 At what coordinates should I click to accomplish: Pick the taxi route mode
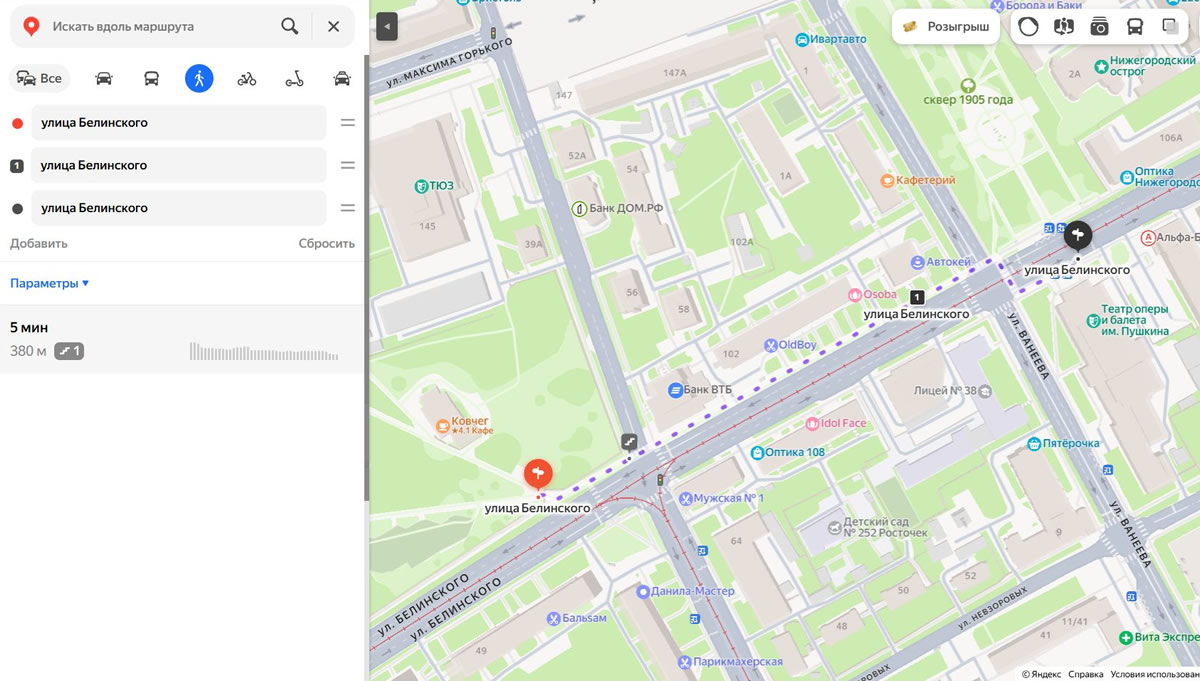click(342, 78)
